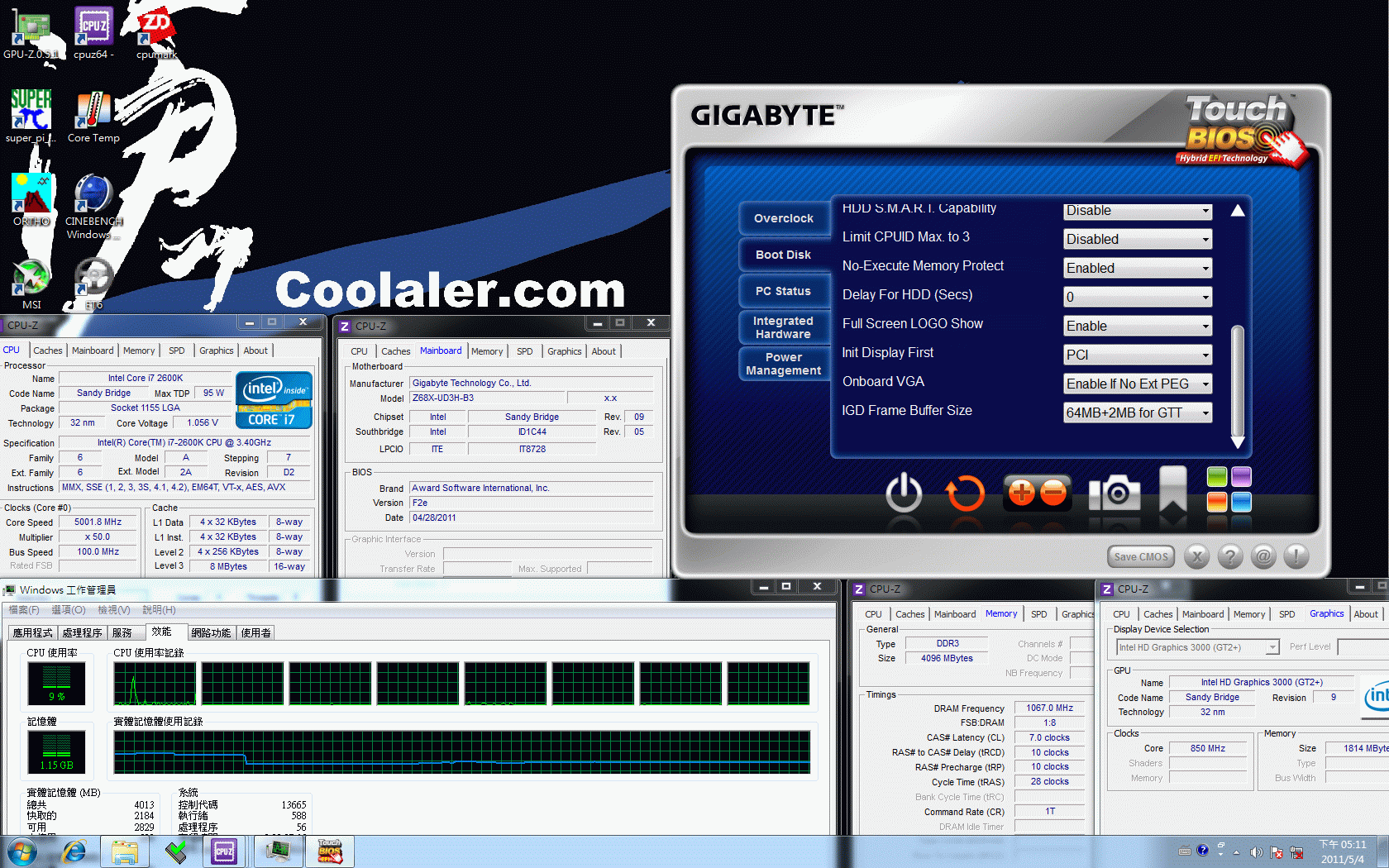Screen dimensions: 1389x868
Task: Click the Save CMOS button
Action: pos(1141,556)
